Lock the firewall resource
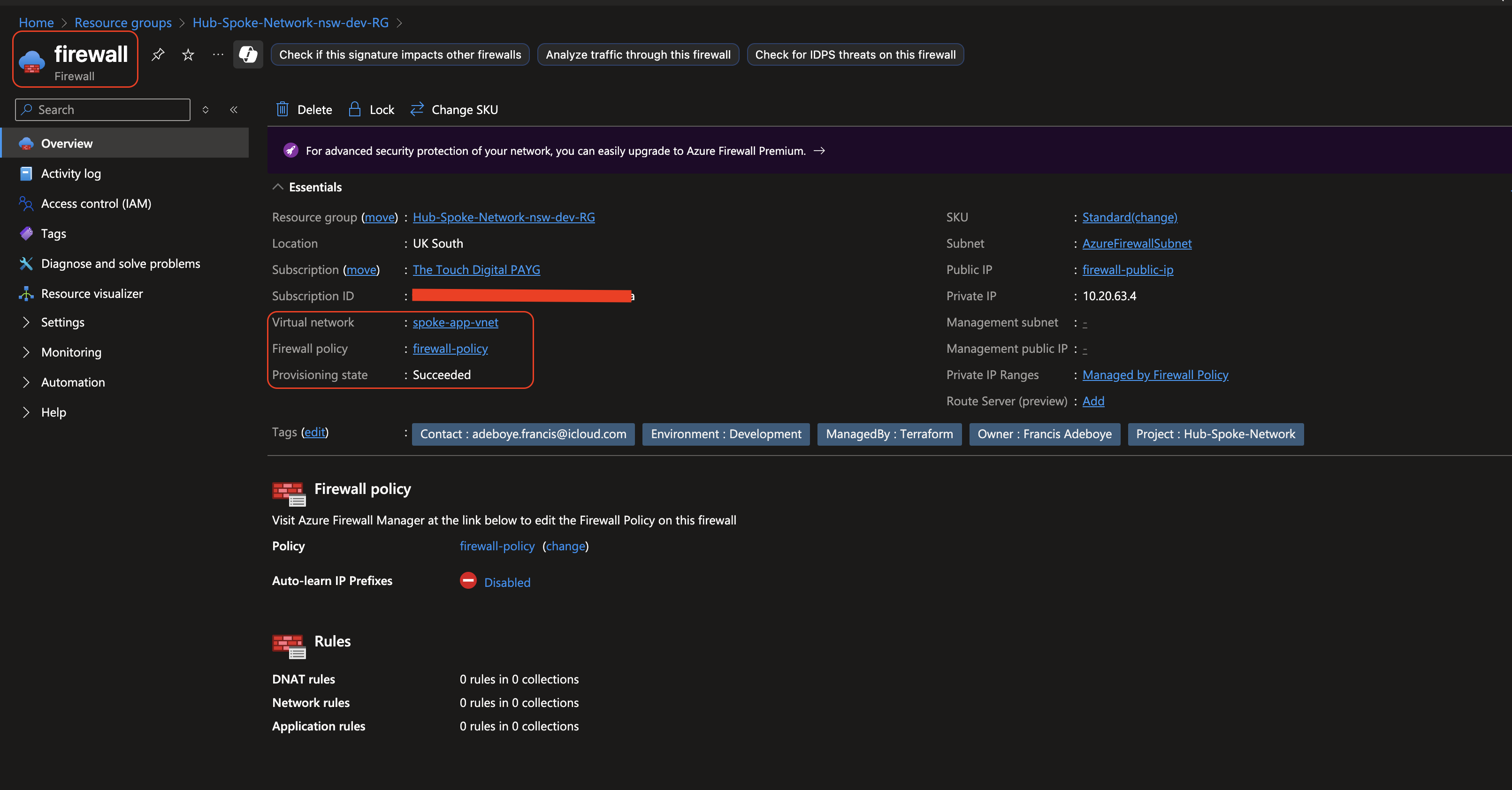1512x790 pixels. coord(370,109)
